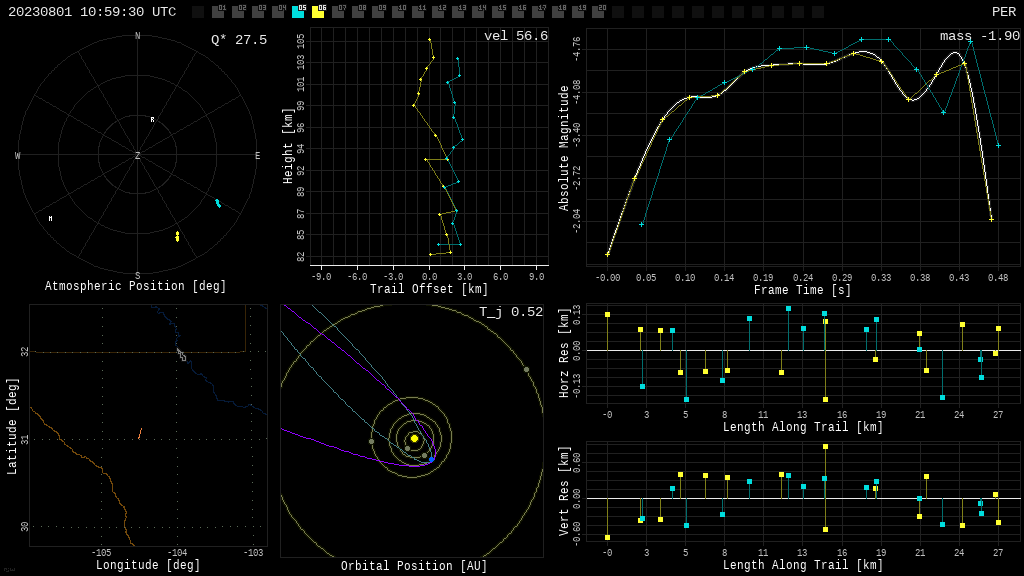This screenshot has height=576, width=1024.
Task: Click the moon M marker in polar plot
Action: pyautogui.click(x=50, y=219)
